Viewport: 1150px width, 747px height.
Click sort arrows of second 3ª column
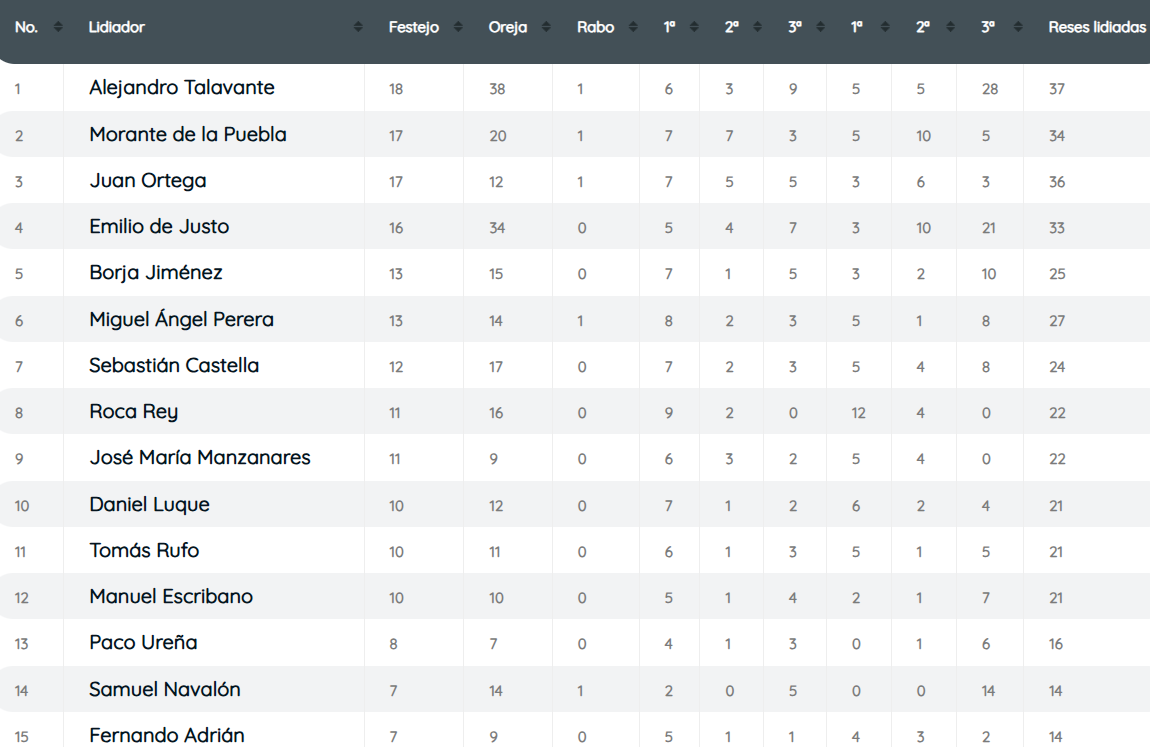click(1018, 27)
